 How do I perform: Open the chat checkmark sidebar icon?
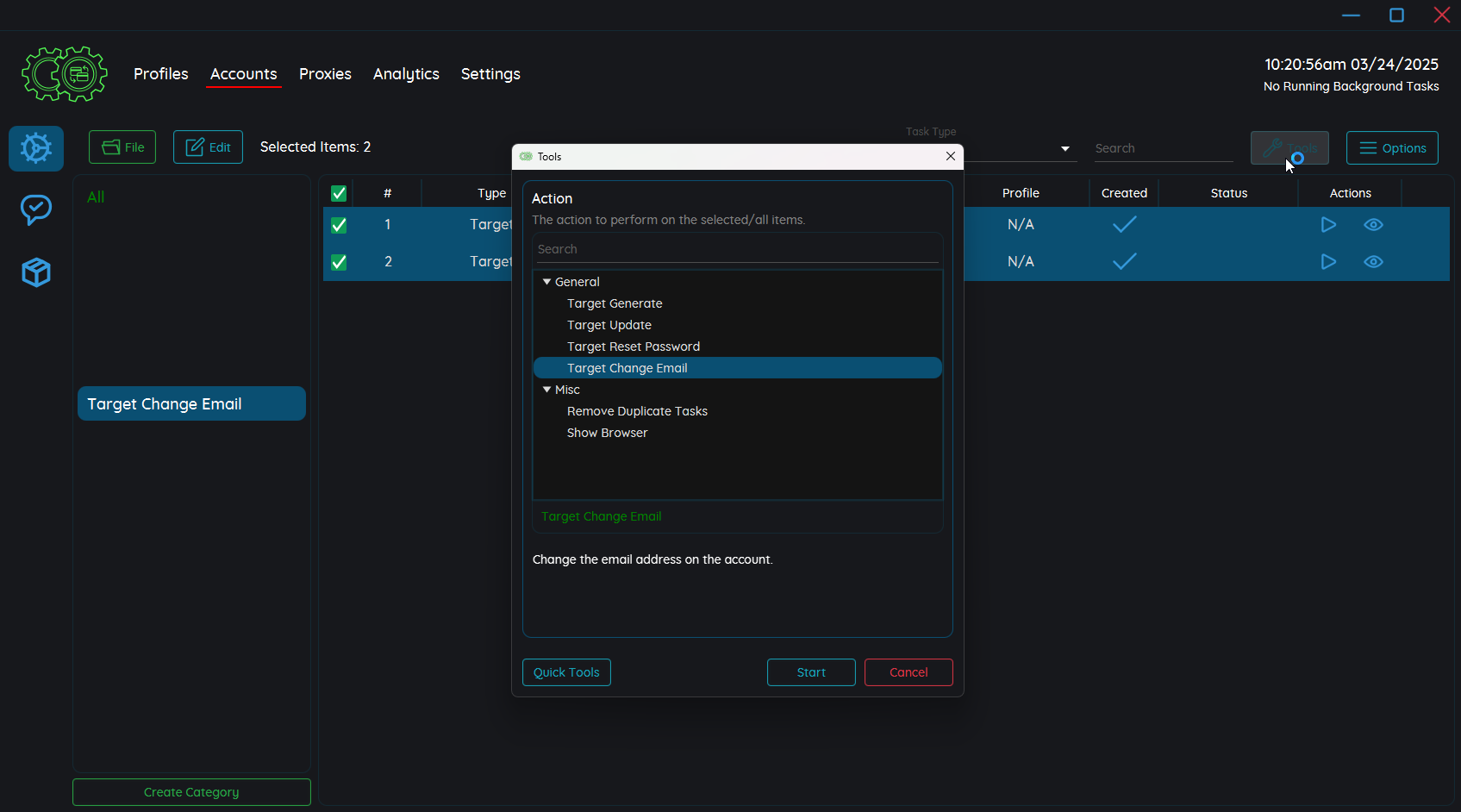pyautogui.click(x=36, y=209)
